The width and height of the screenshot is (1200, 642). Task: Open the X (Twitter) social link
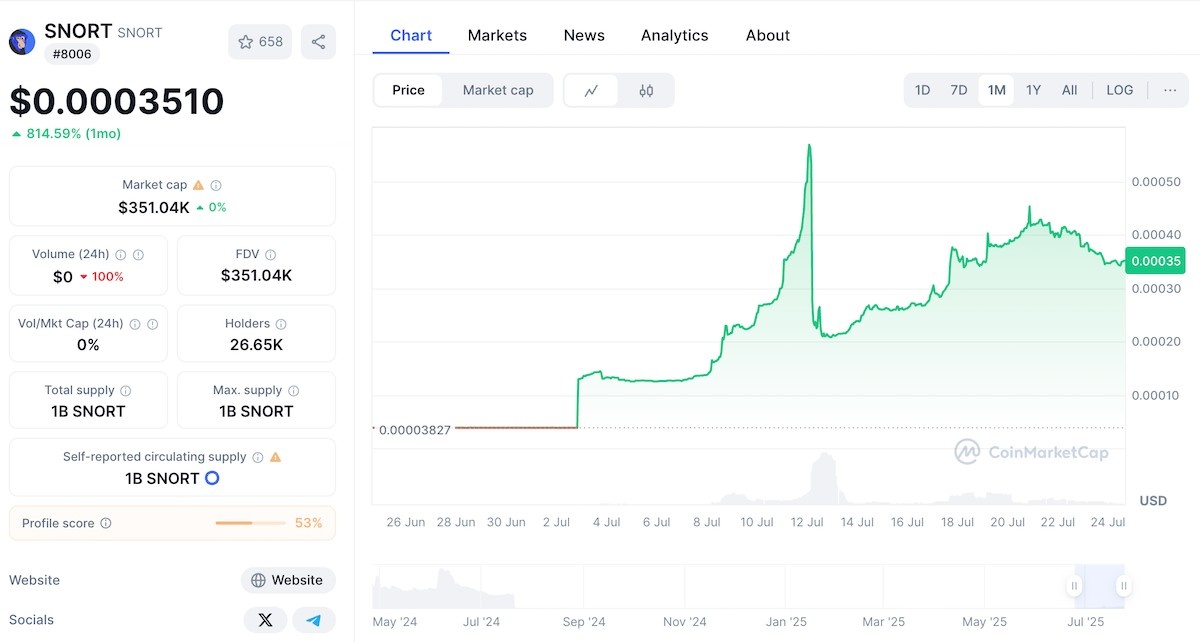point(265,620)
